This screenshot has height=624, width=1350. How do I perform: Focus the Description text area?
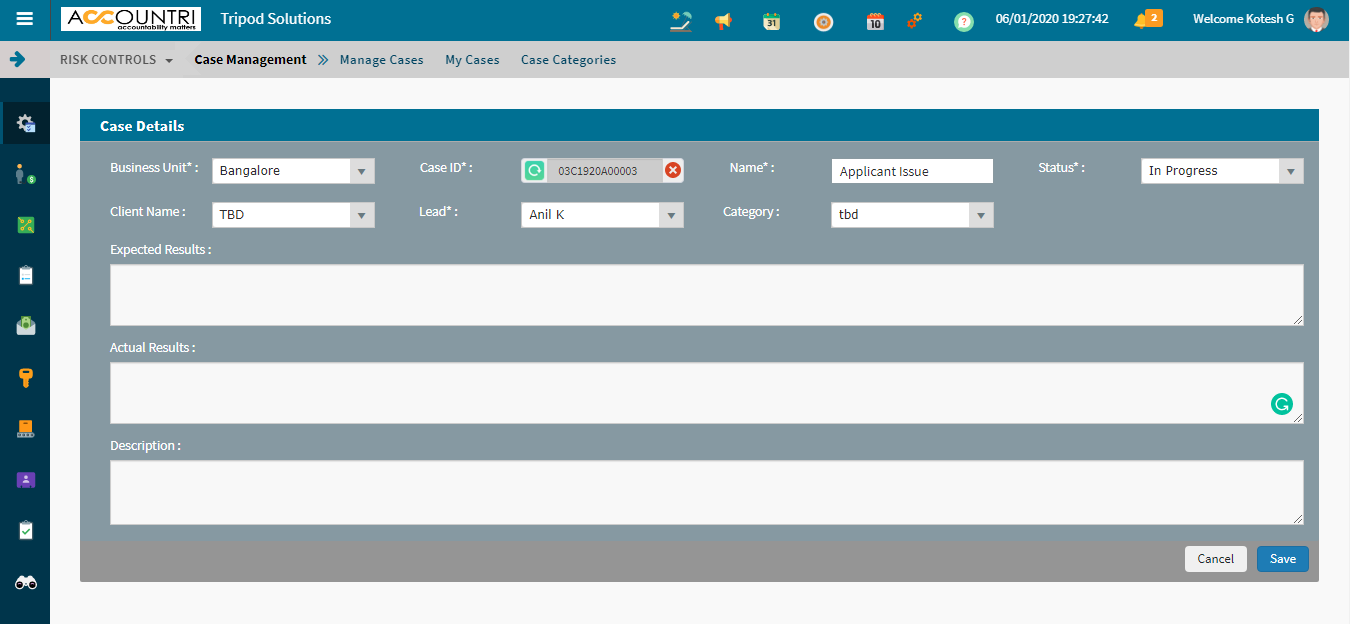coord(707,492)
